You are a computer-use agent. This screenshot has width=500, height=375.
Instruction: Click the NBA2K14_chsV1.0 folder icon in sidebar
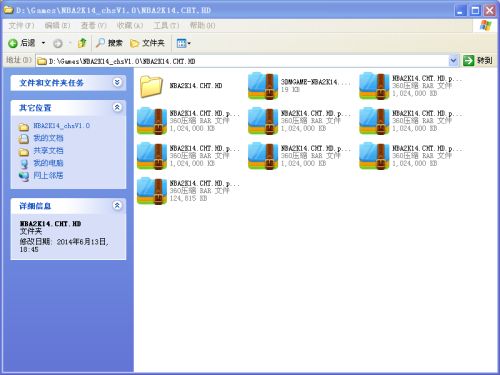click(x=24, y=127)
